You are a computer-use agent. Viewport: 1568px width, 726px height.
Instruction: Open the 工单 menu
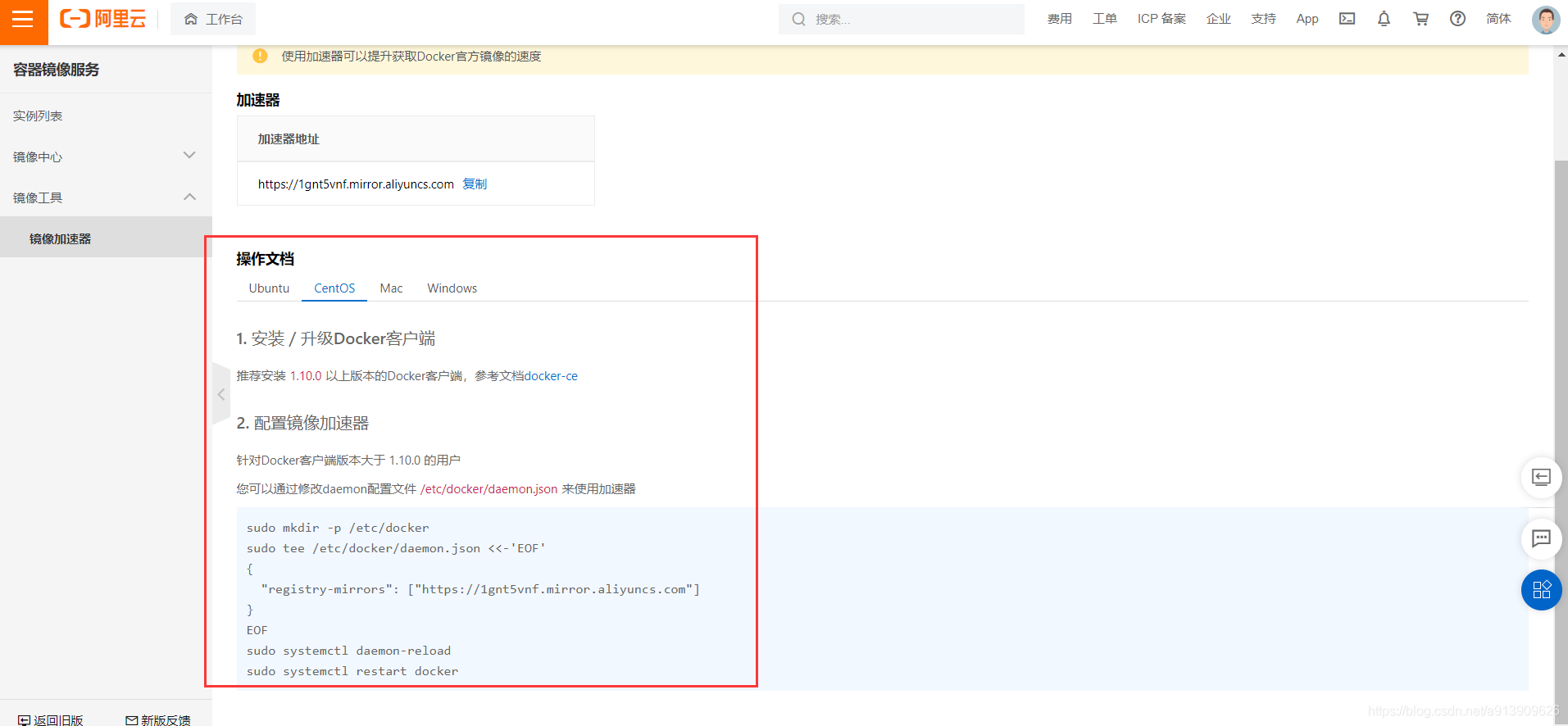(x=1105, y=19)
